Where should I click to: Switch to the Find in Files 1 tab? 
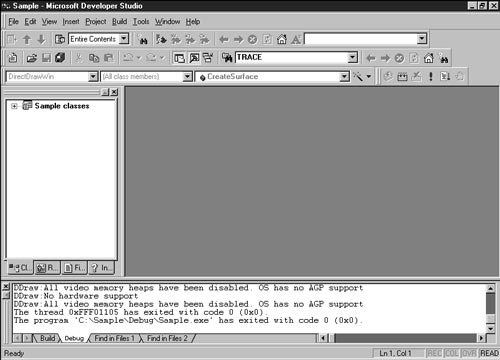pos(114,338)
